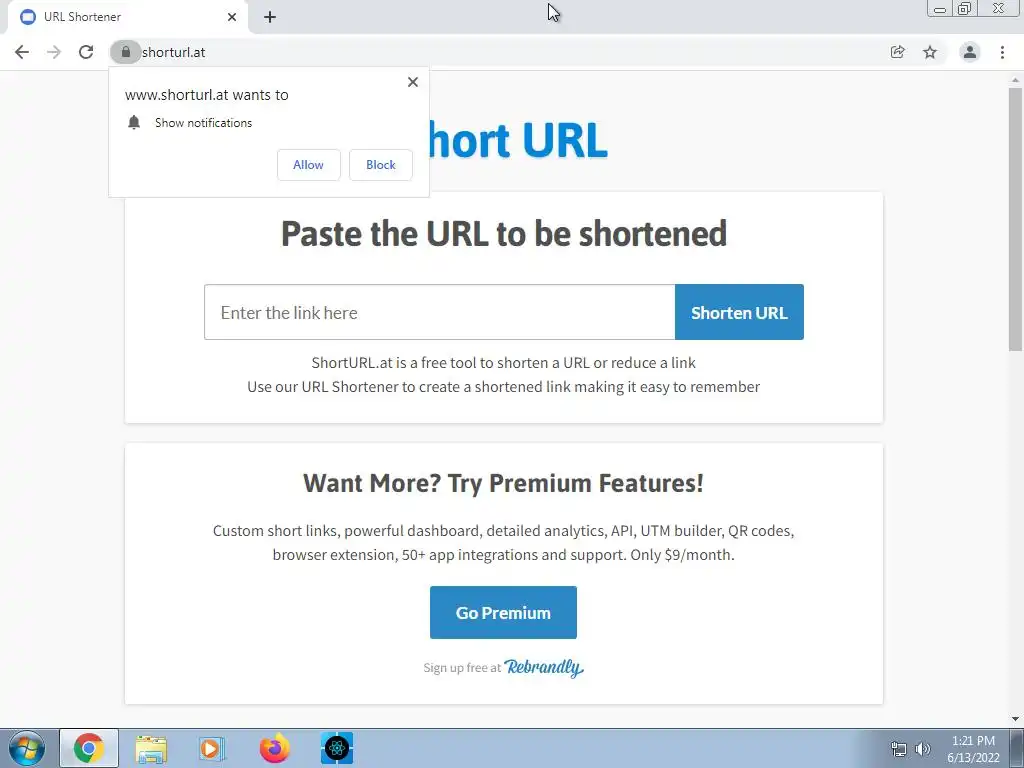Allow notifications from shorturl.at
Screen dimensions: 1024x768
(x=308, y=165)
